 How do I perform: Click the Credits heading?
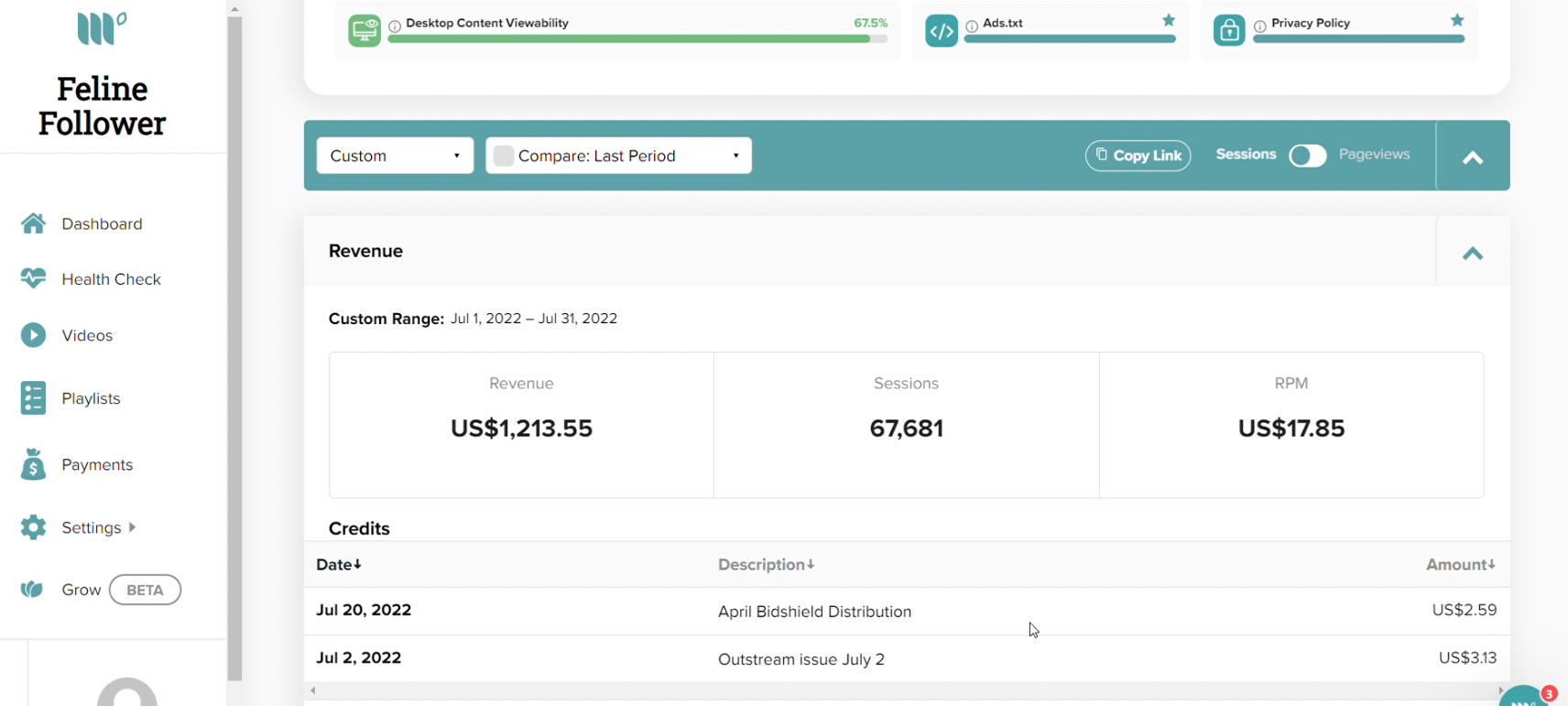coord(359,528)
